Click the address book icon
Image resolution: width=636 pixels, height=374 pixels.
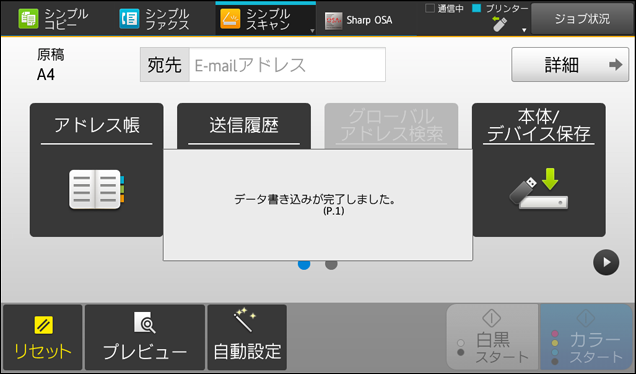click(x=97, y=189)
